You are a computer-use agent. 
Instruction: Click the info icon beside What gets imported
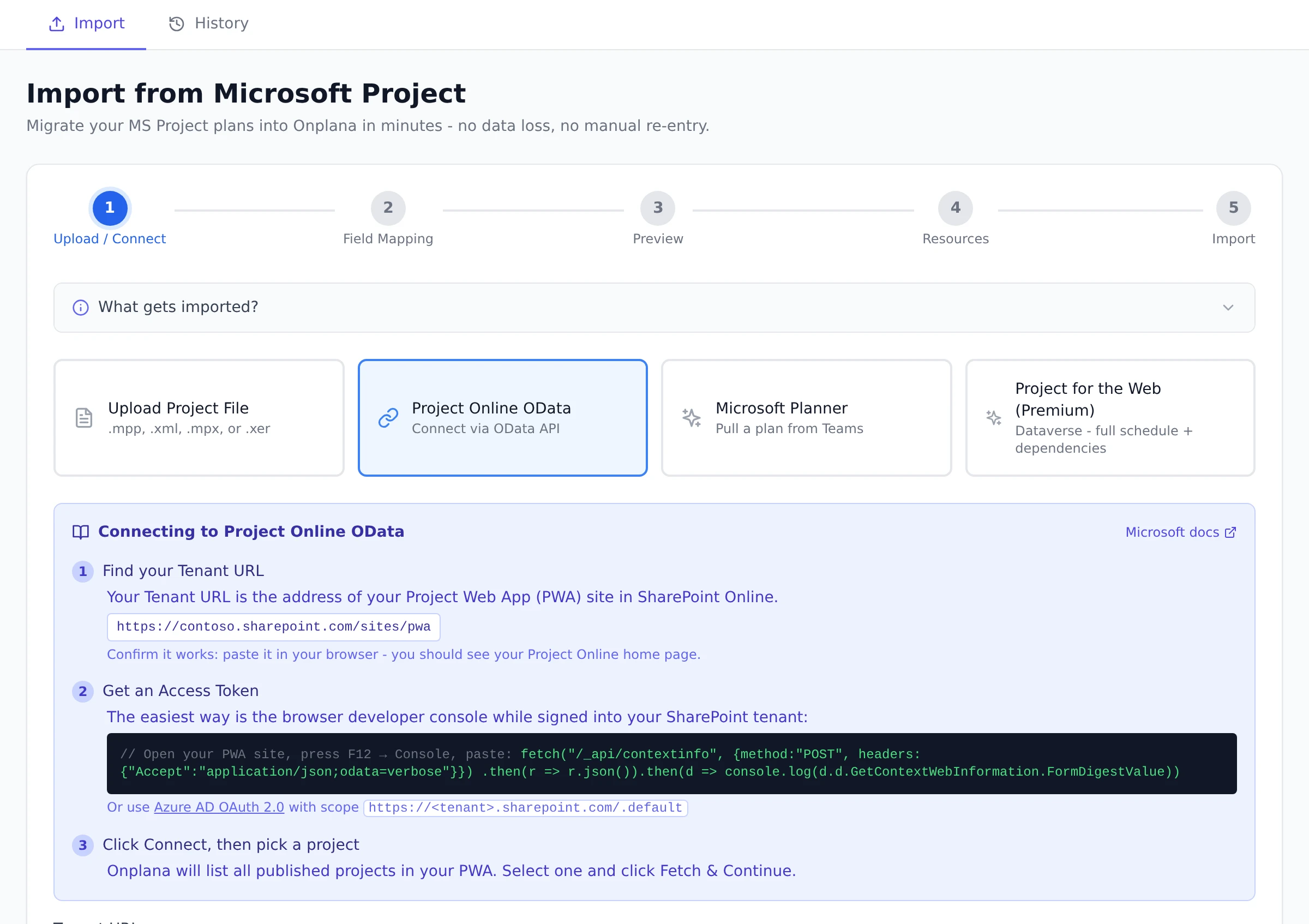tap(80, 308)
